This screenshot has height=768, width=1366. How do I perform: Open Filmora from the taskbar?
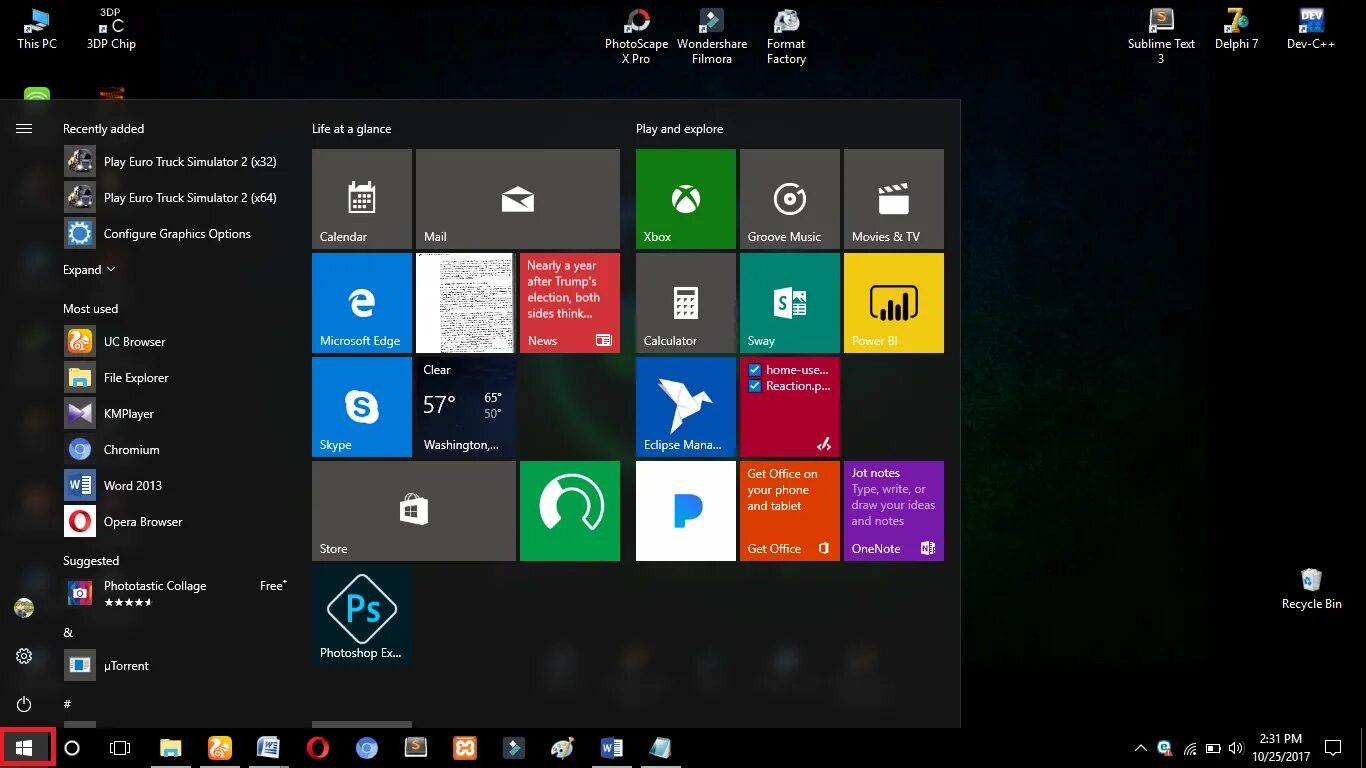coord(514,748)
